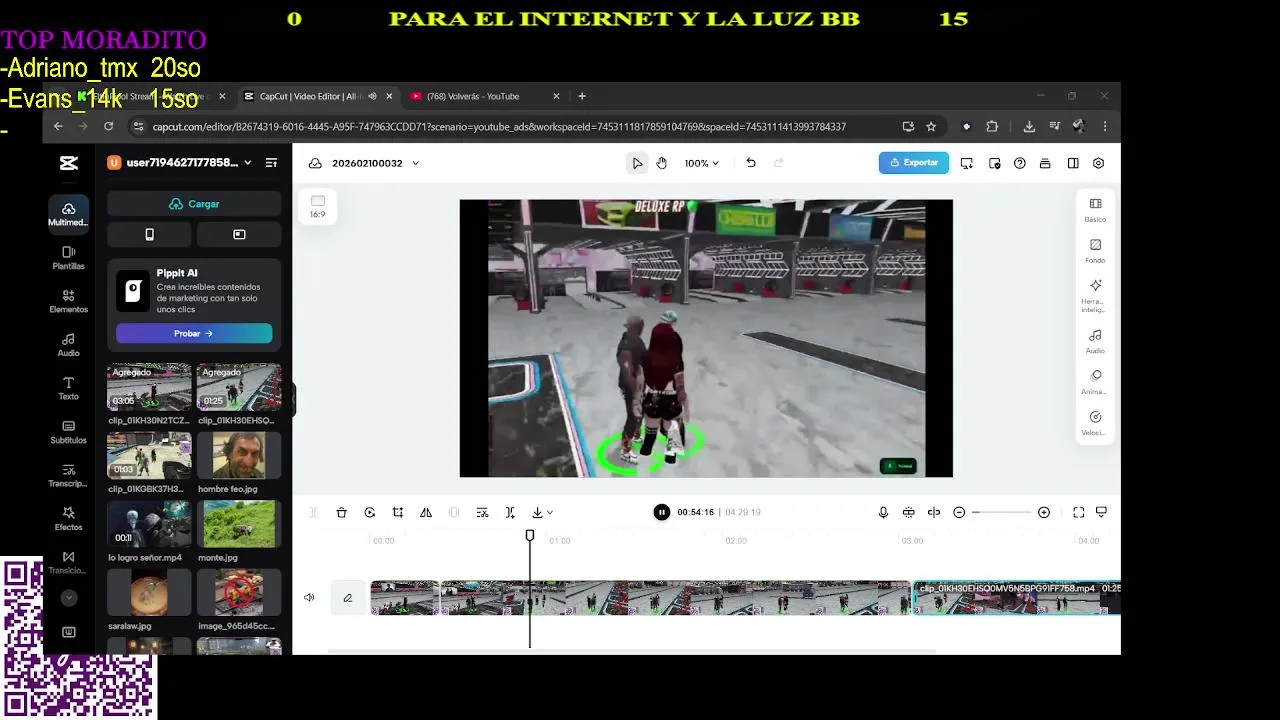Toggle the timeline snapping icon
This screenshot has height=720, width=1280.
click(x=908, y=513)
